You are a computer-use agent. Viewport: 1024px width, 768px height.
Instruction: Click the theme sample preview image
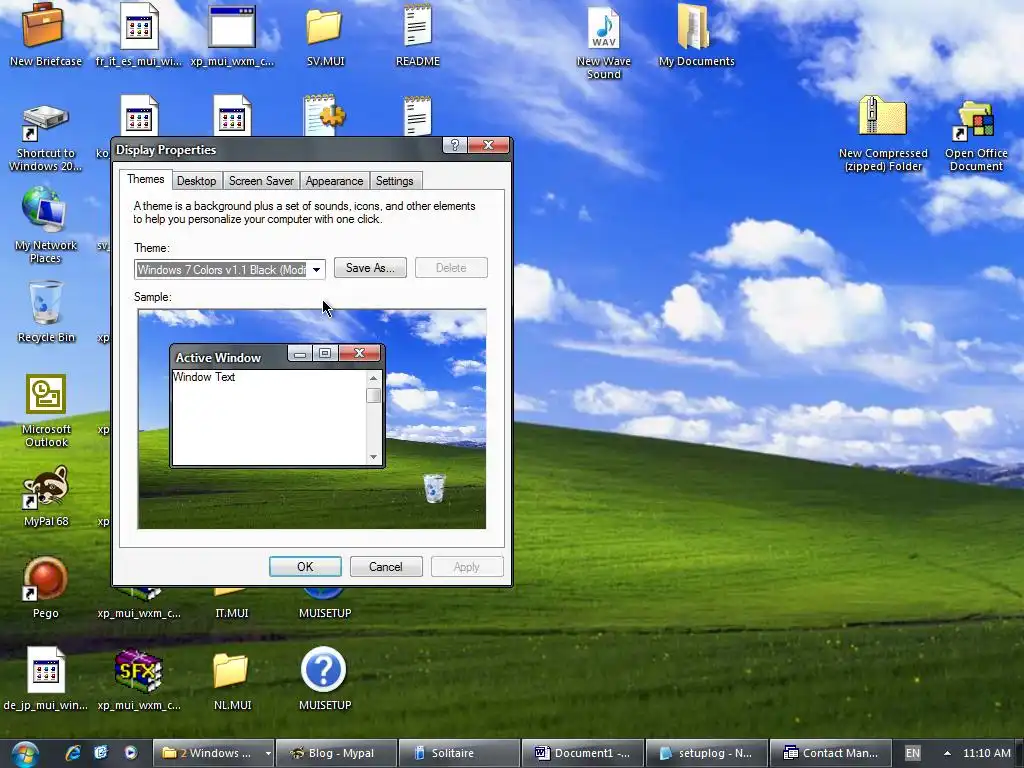pos(312,419)
